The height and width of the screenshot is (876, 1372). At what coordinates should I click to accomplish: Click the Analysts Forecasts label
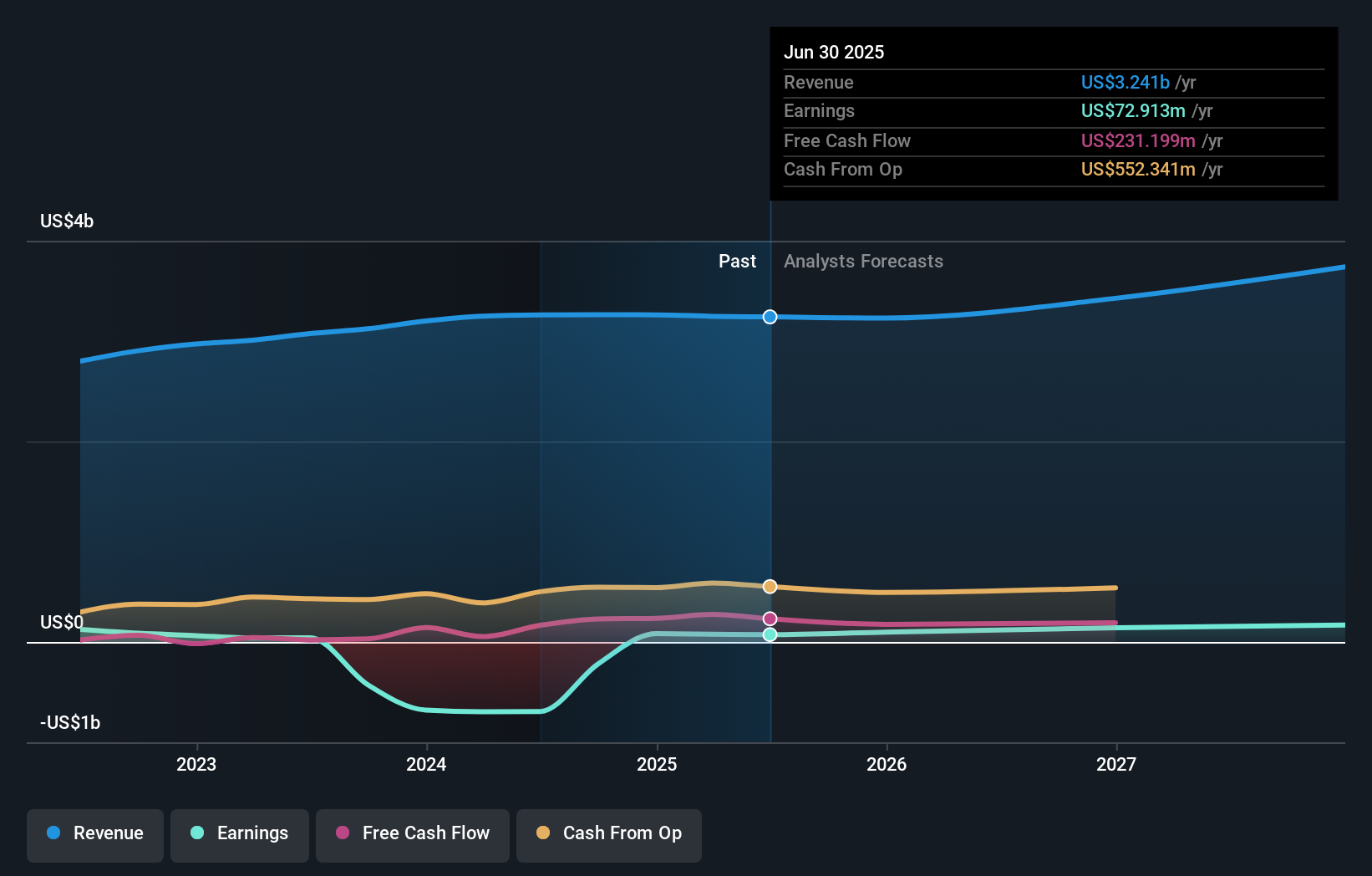pyautogui.click(x=863, y=262)
